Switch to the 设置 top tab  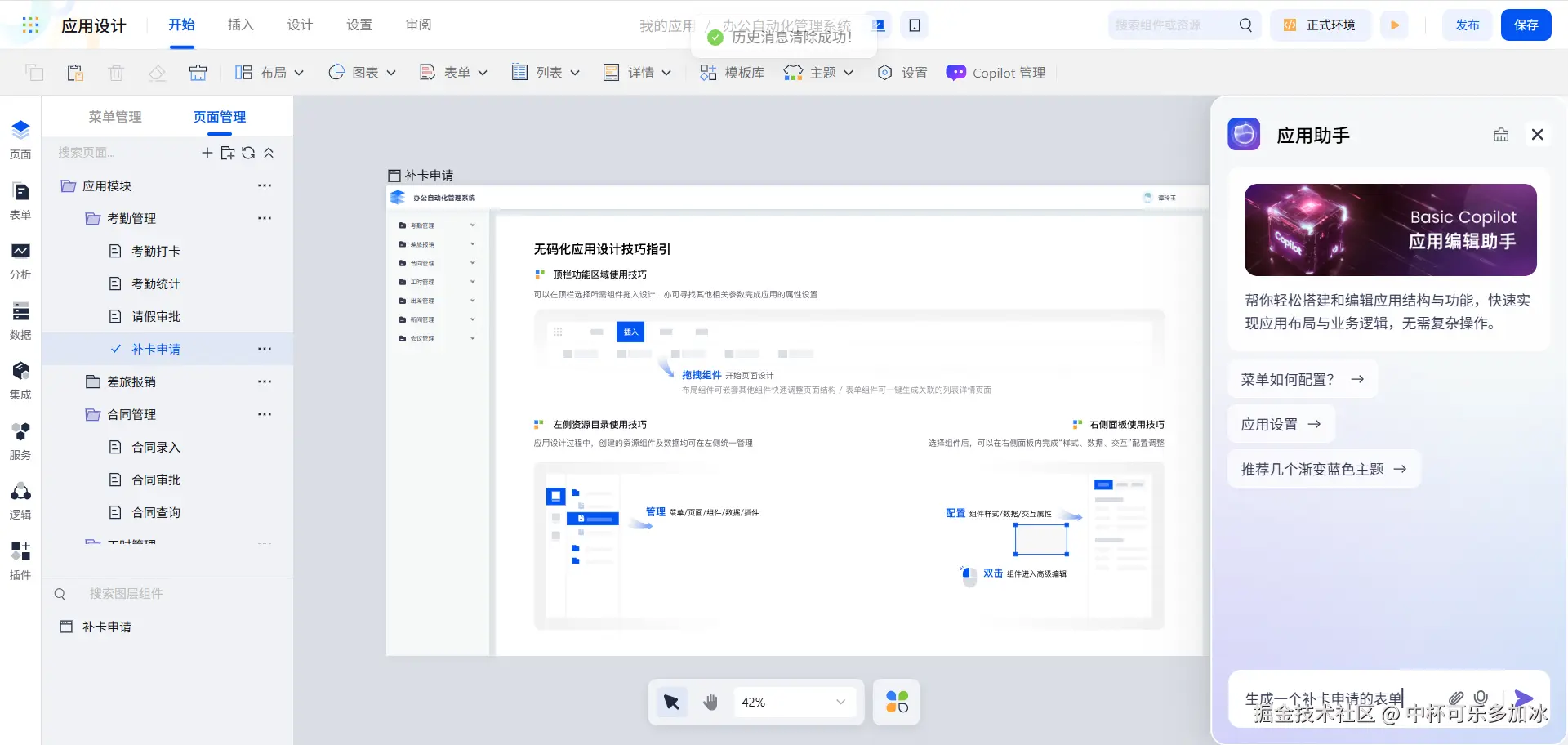(x=359, y=25)
